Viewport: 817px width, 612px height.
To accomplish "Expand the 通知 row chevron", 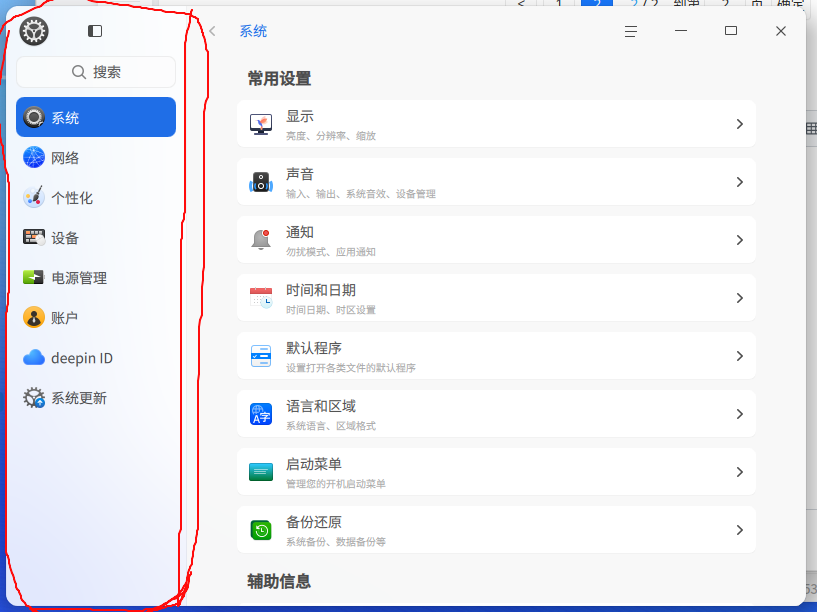I will coord(740,240).
